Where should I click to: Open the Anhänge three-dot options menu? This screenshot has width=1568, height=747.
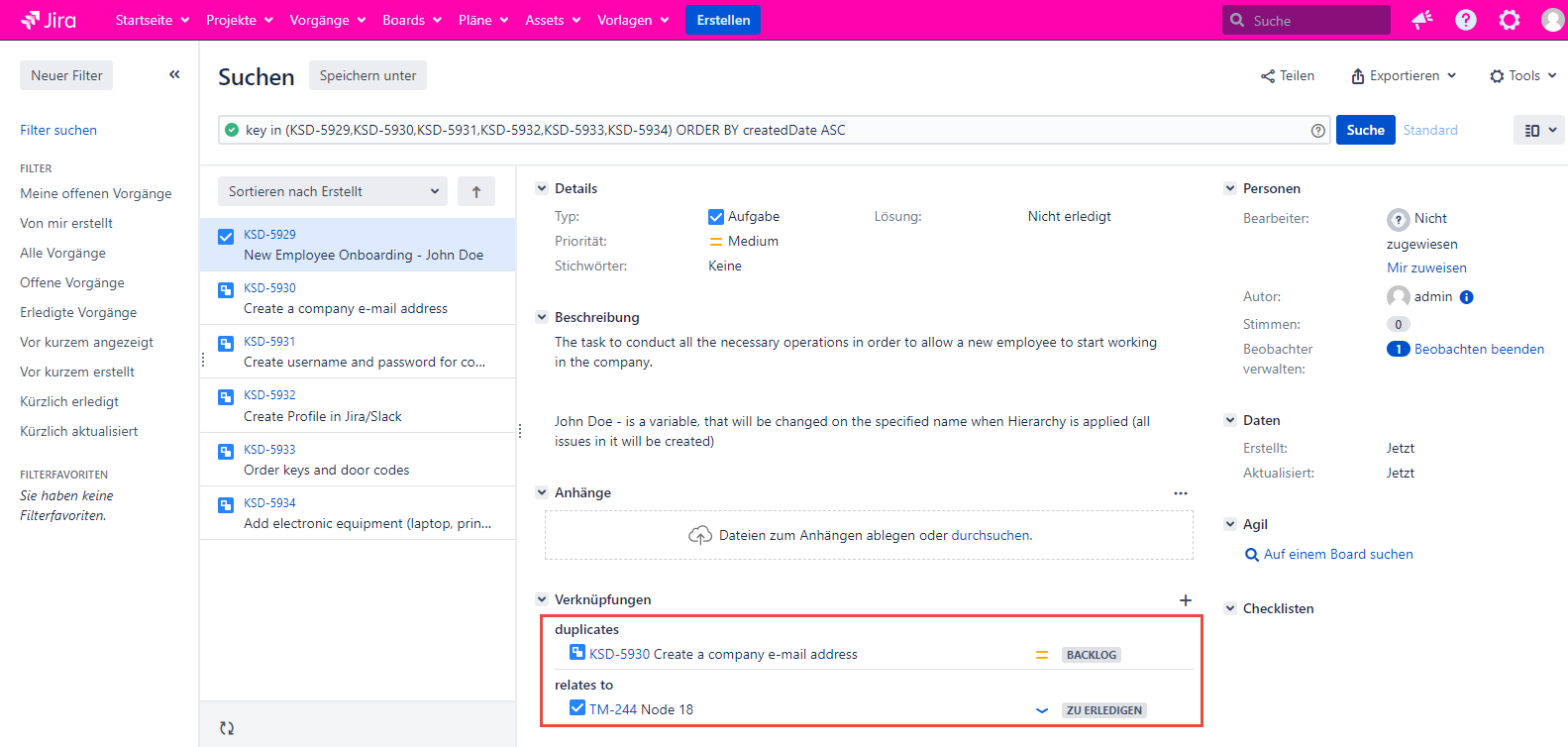tap(1181, 493)
